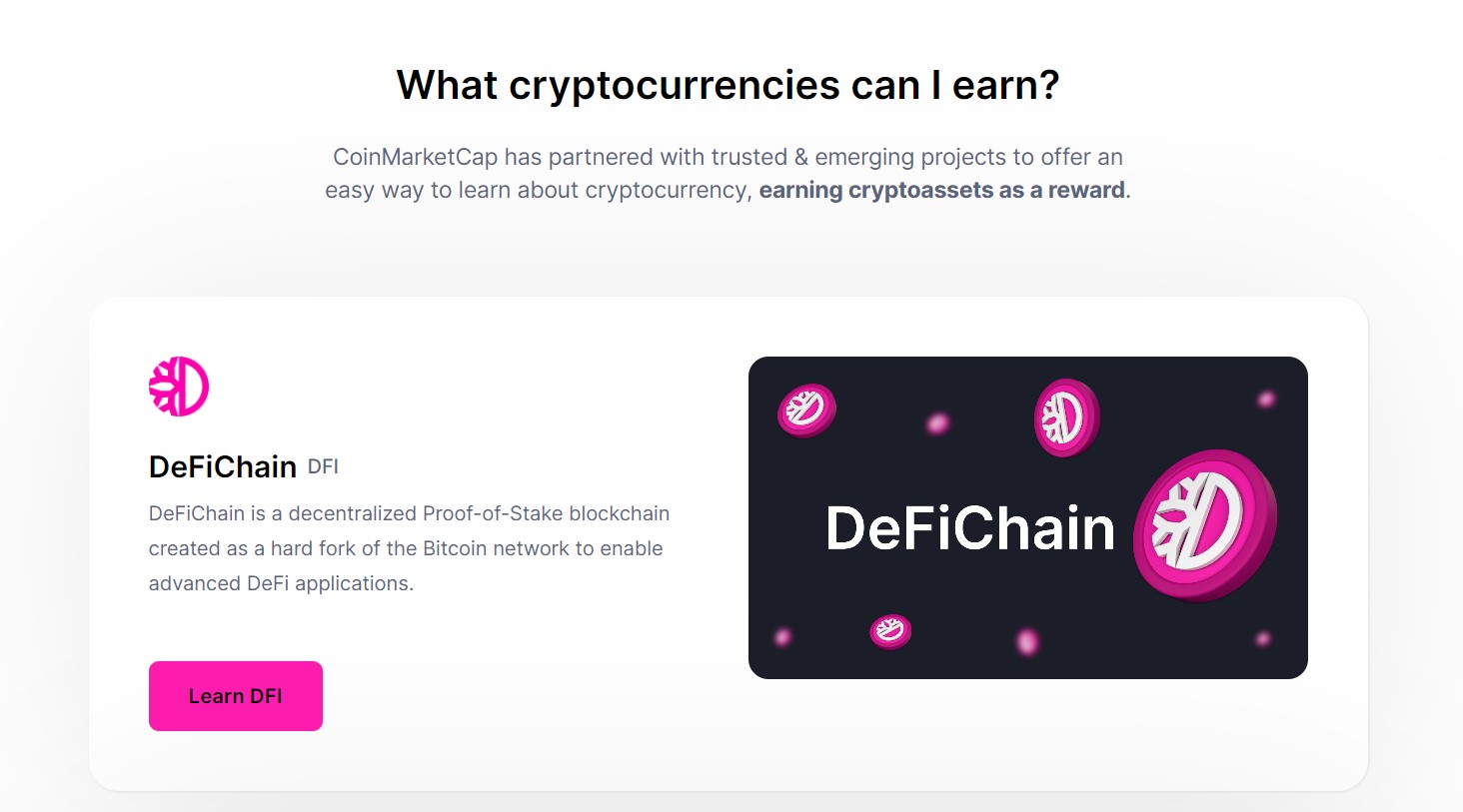The width and height of the screenshot is (1463, 812).
Task: Select the DeFiChain card title
Action: pyautogui.click(x=223, y=466)
